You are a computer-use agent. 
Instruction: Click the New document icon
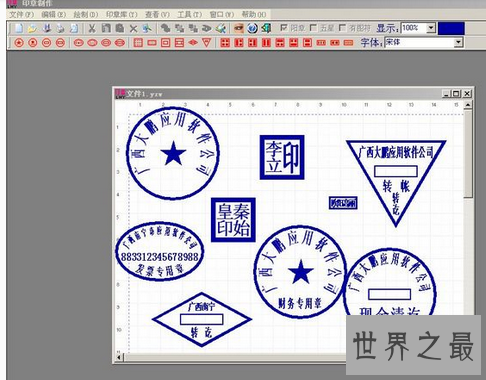tap(19, 28)
